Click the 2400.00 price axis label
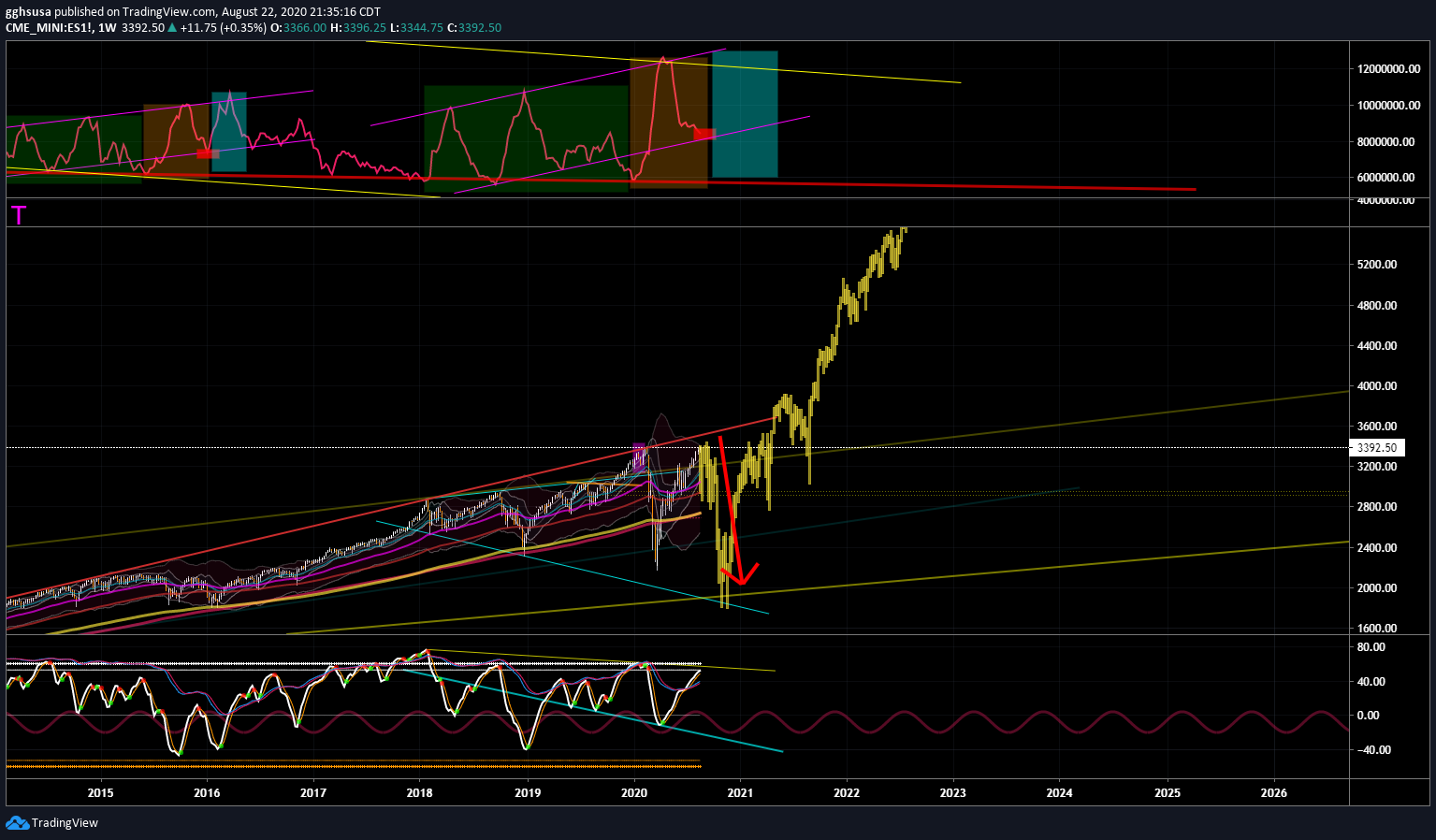Image resolution: width=1436 pixels, height=840 pixels. 1377,548
